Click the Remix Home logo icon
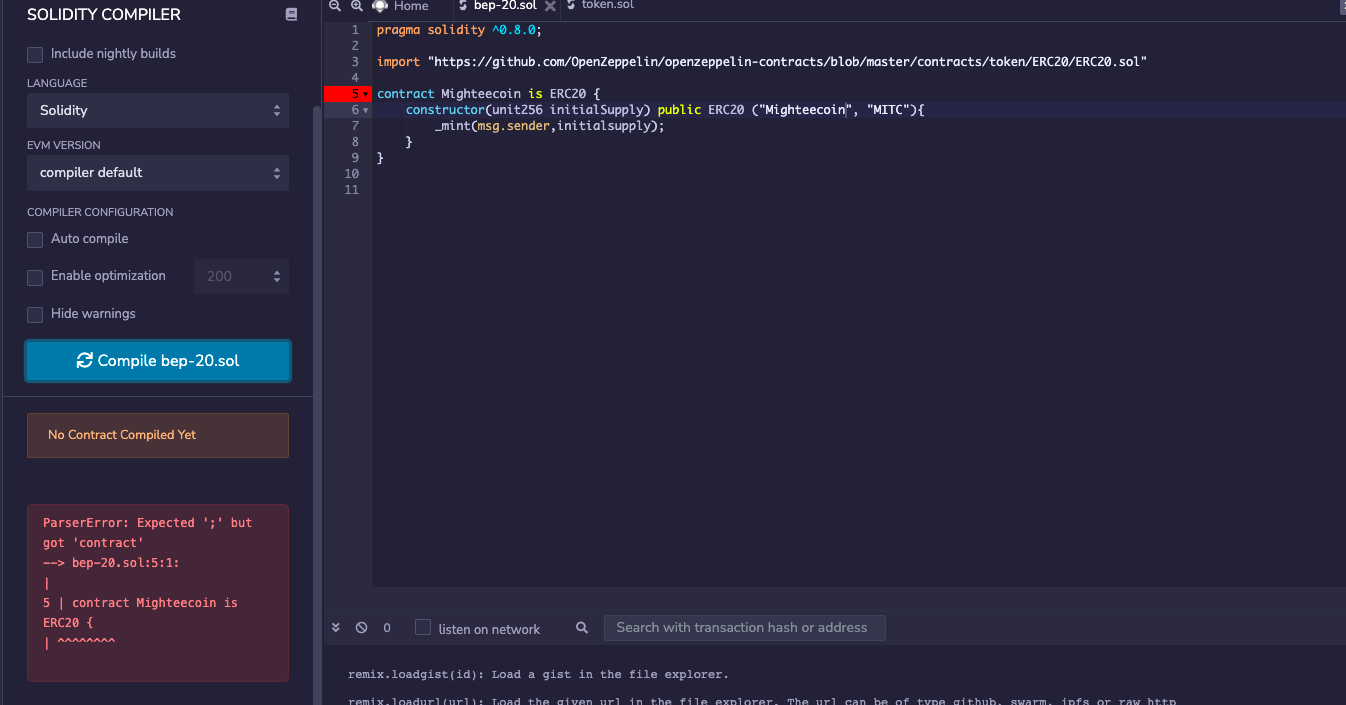Screen dimensions: 1346x705 (379, 6)
